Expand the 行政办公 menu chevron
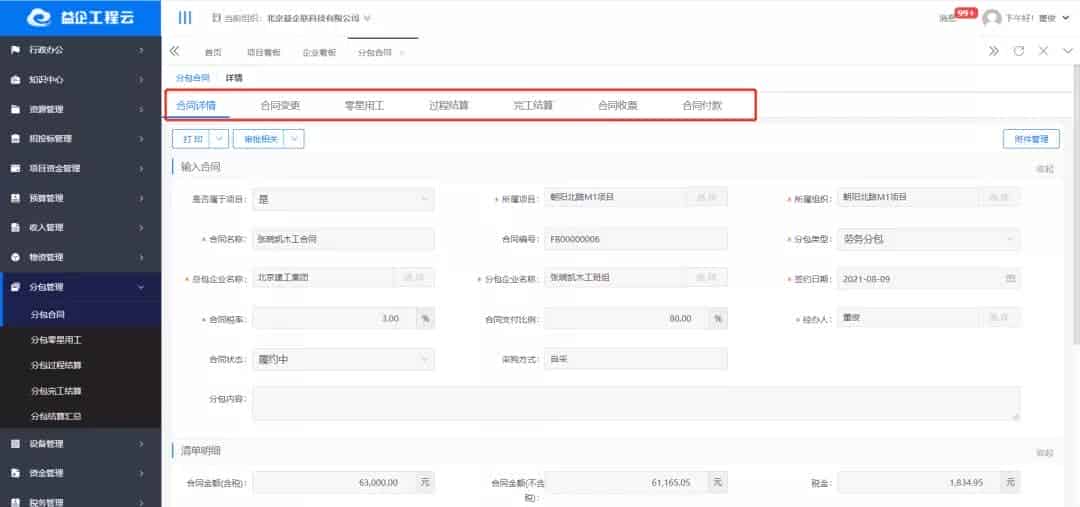1080x507 pixels. point(141,50)
